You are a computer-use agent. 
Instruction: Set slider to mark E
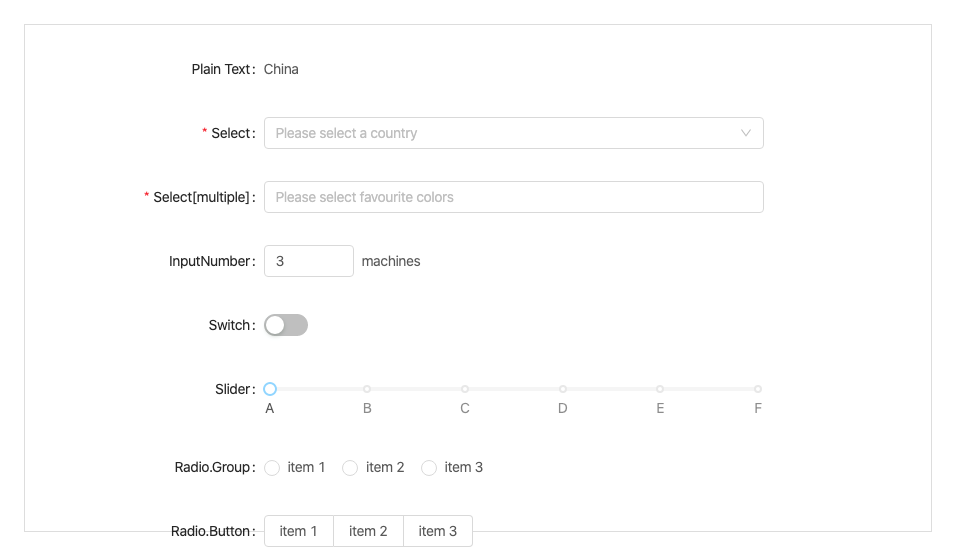click(x=660, y=389)
